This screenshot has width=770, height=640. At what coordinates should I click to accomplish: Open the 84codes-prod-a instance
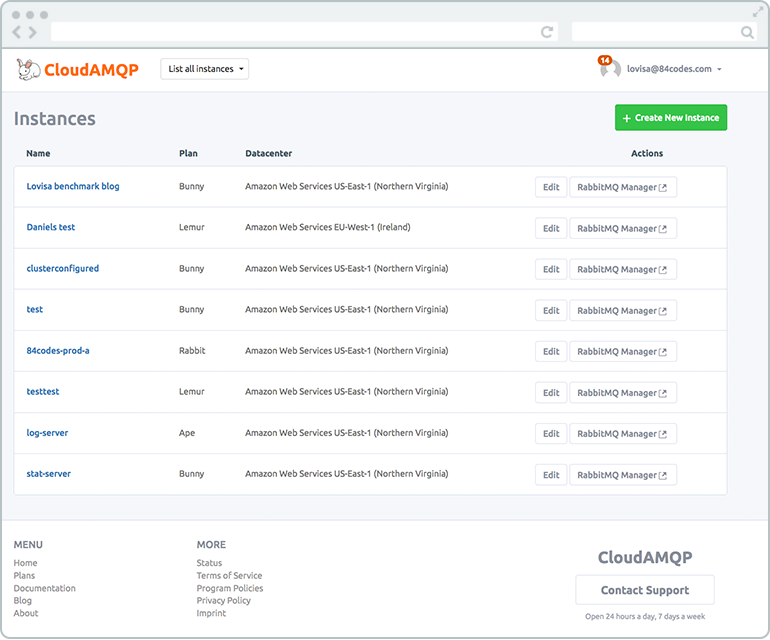coord(58,351)
